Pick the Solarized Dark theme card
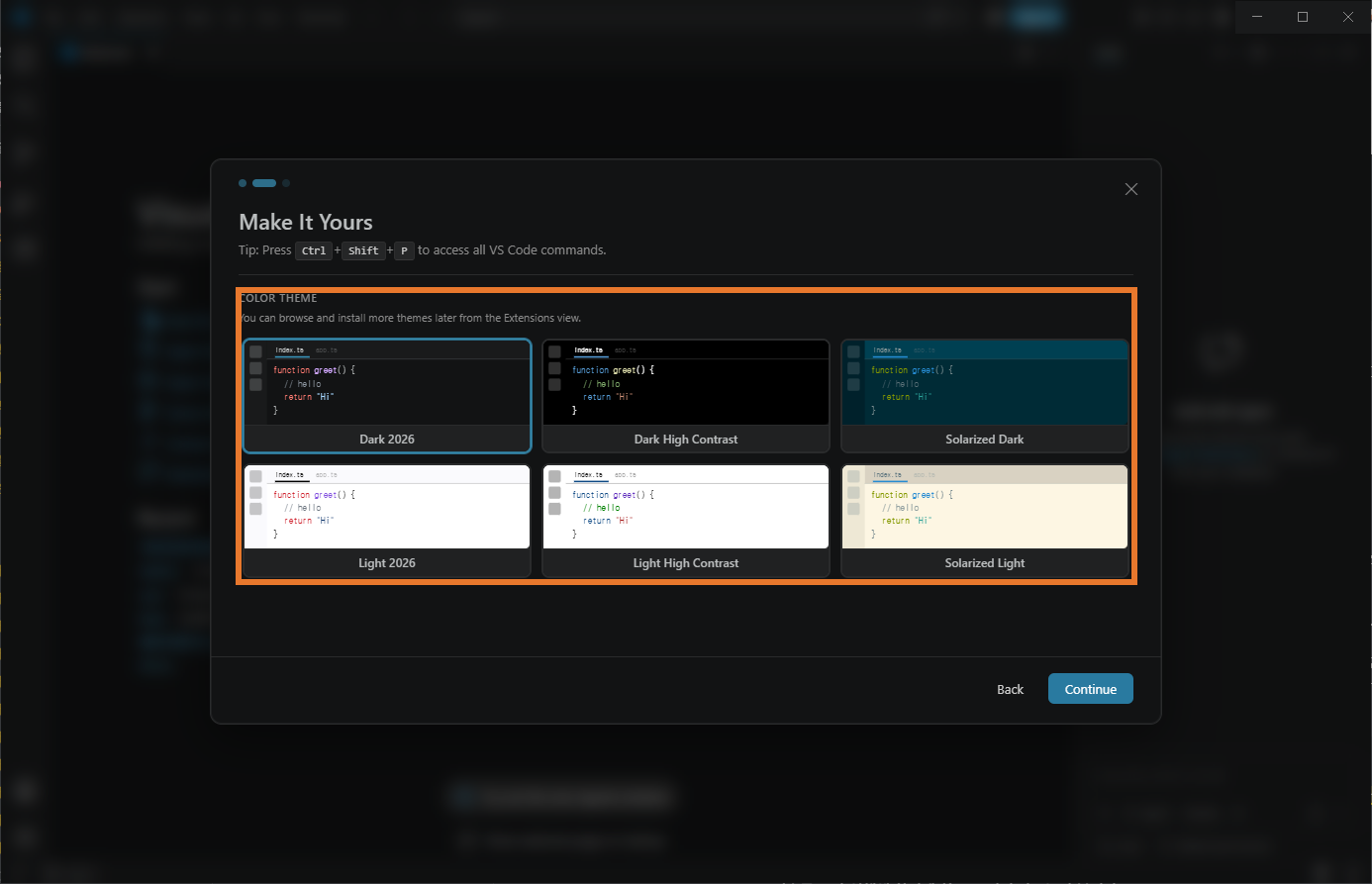 [x=985, y=396]
